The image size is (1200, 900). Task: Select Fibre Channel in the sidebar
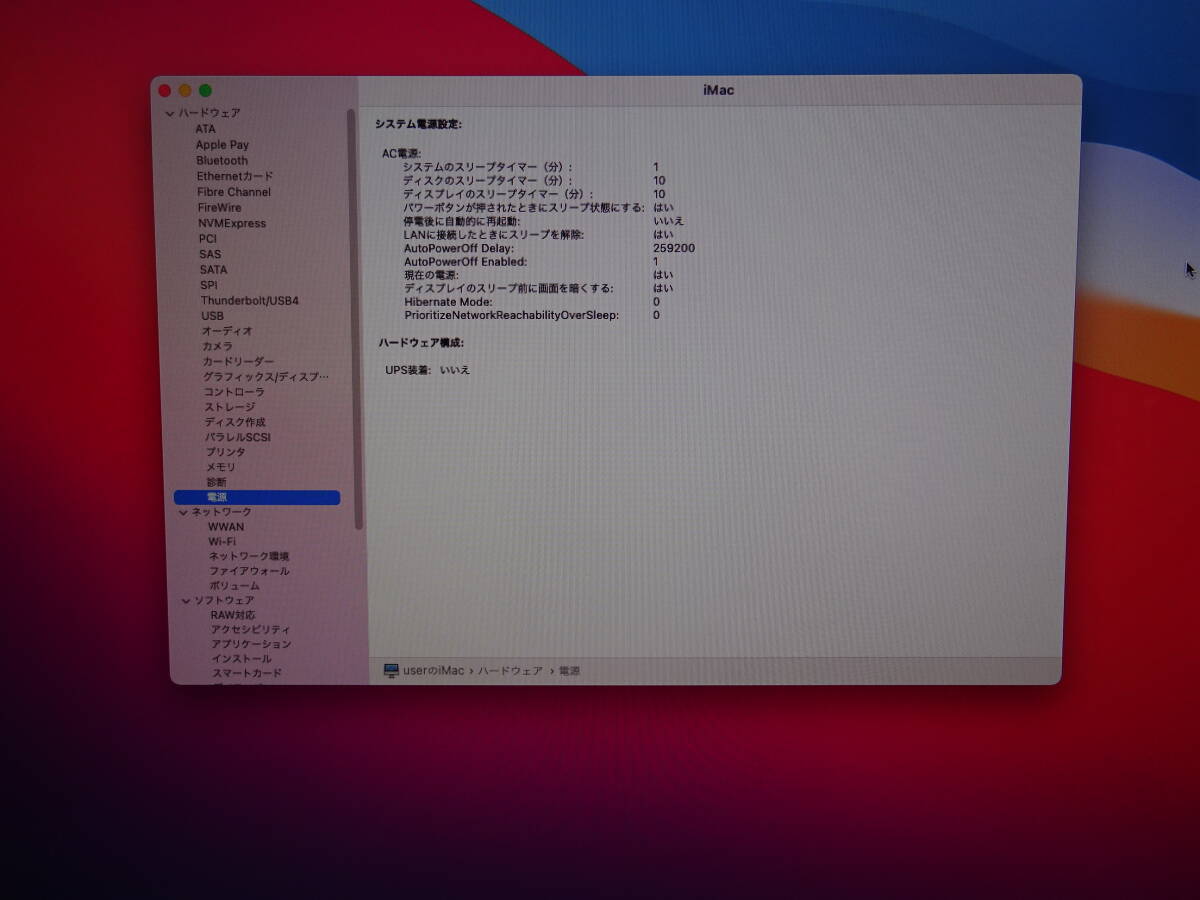(x=234, y=192)
